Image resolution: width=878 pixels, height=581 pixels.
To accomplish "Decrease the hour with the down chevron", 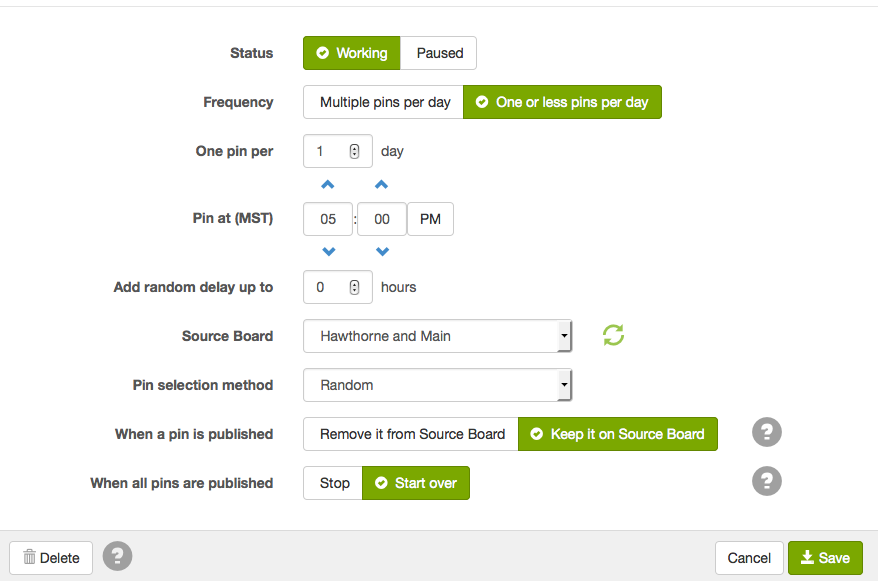I will coord(329,251).
